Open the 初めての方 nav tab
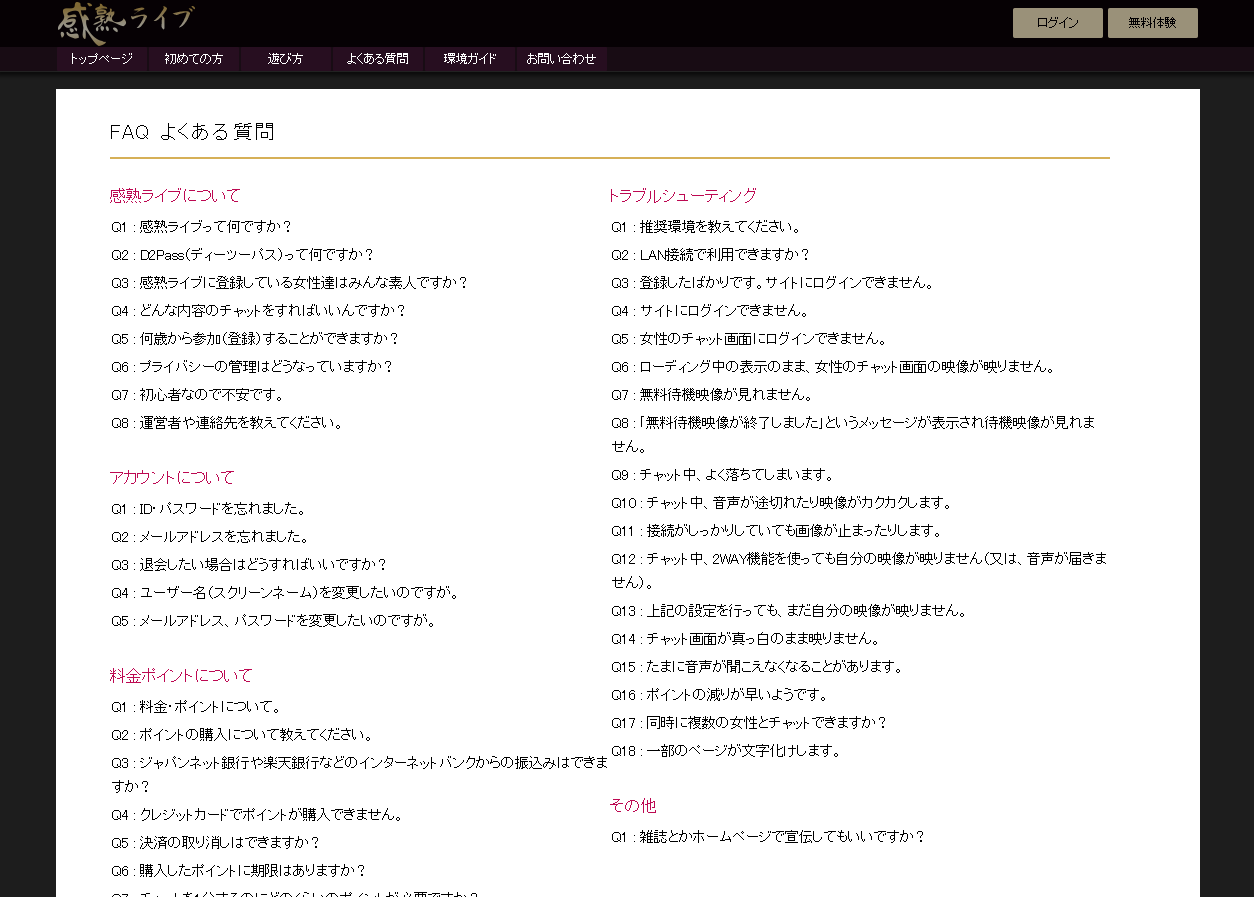1254x897 pixels. (194, 59)
